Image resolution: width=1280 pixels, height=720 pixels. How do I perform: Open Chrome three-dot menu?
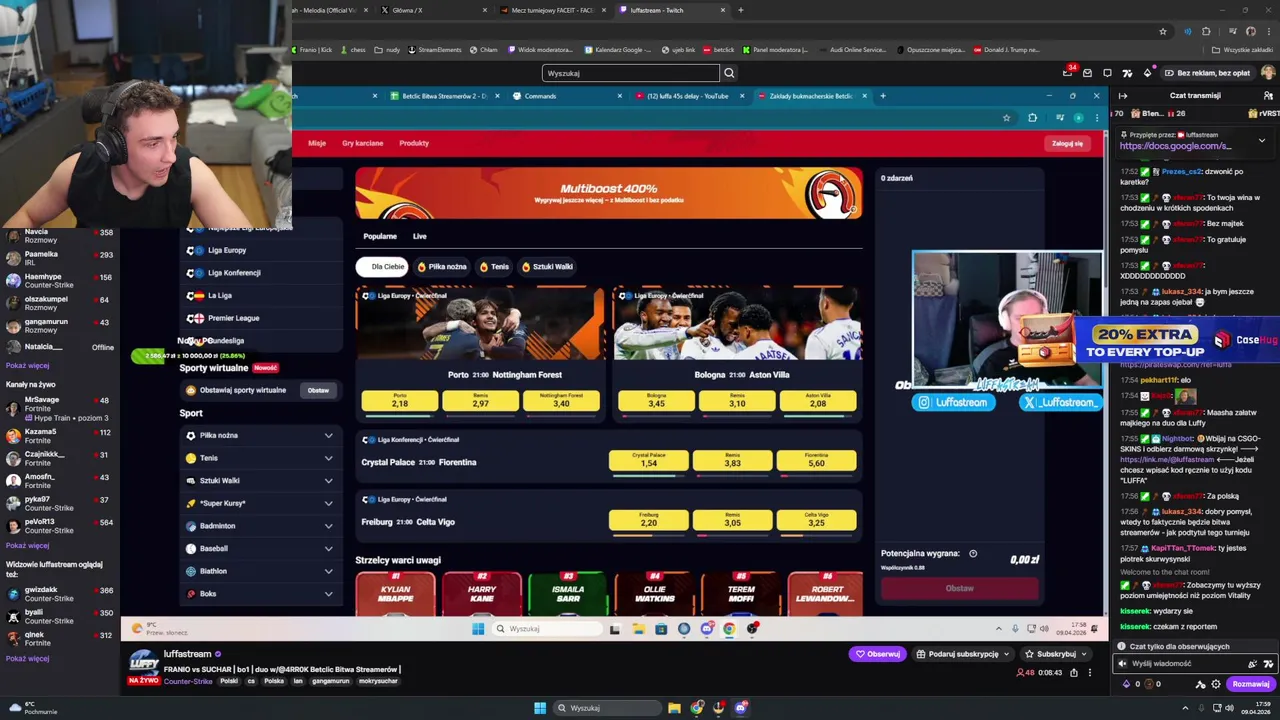coord(1269,31)
